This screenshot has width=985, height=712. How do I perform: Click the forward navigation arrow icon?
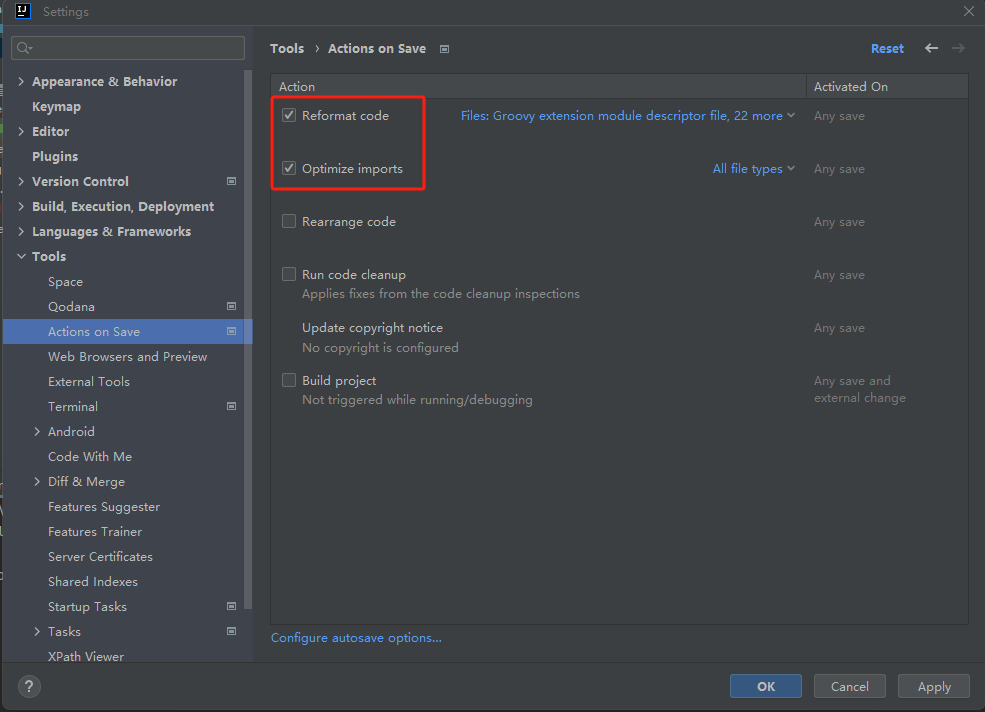pos(958,48)
